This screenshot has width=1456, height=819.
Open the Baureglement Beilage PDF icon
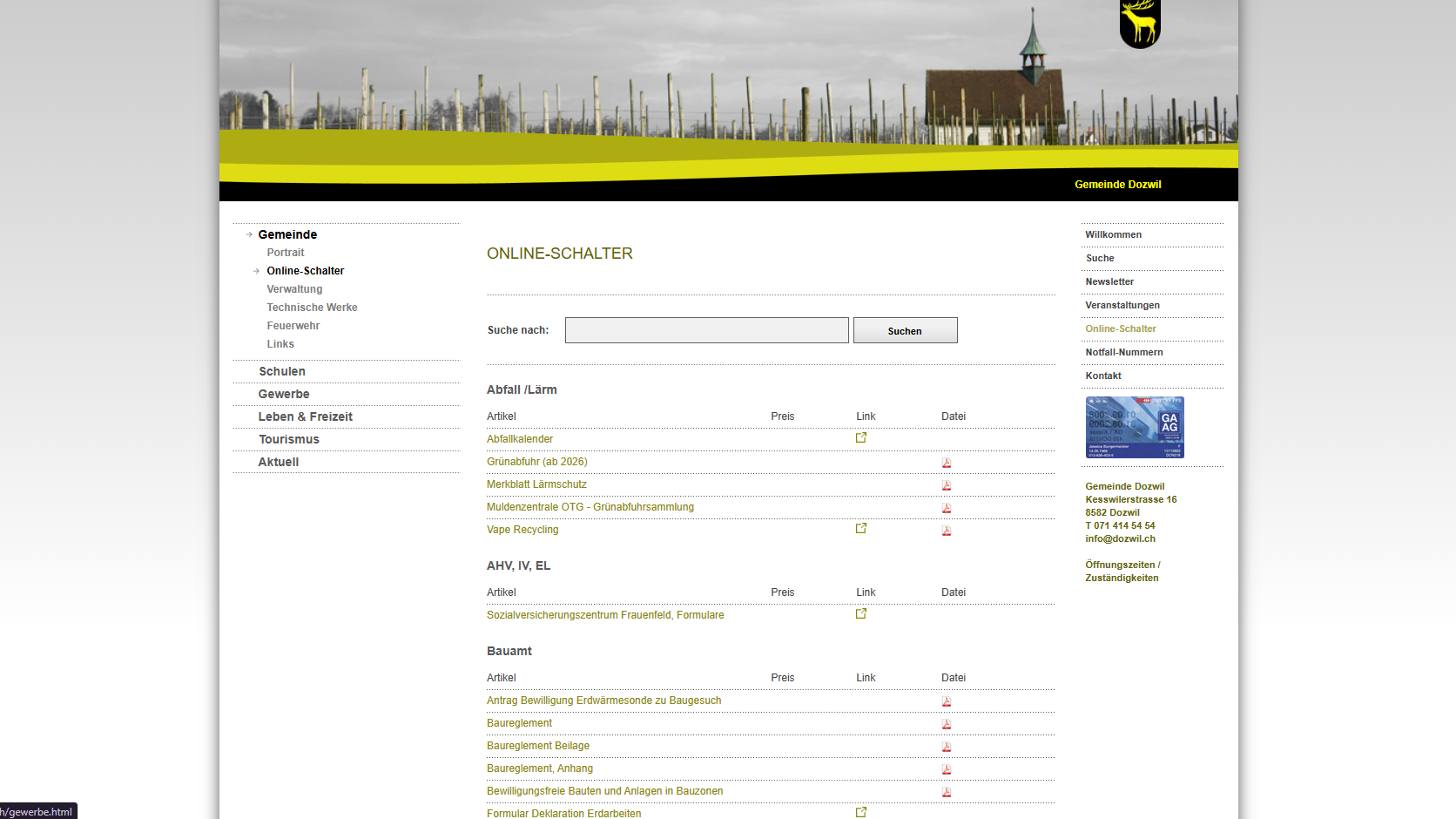947,747
